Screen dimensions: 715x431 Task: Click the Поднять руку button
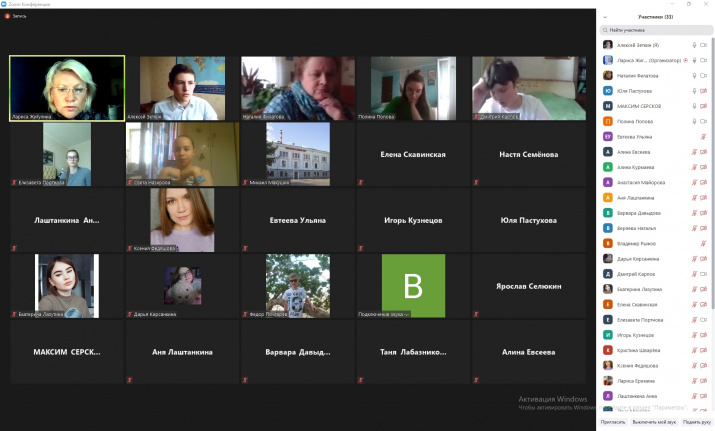(697, 422)
